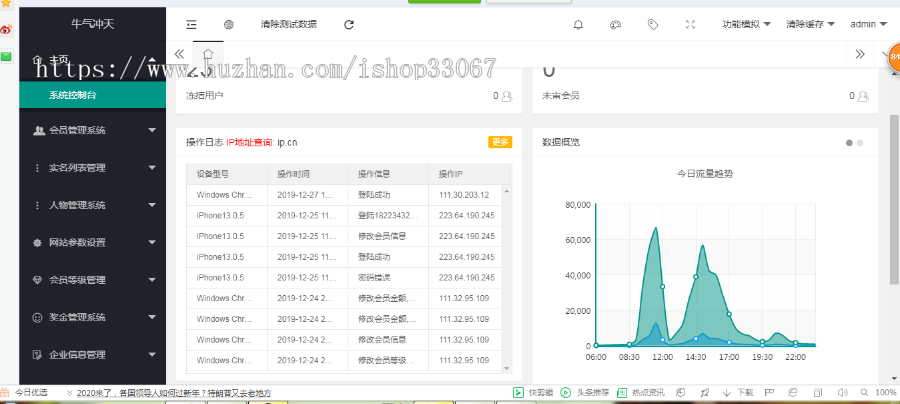Viewport: 900px width, 404px height.
Task: Expand 奖金管理系统 menu
Action: coord(92,317)
